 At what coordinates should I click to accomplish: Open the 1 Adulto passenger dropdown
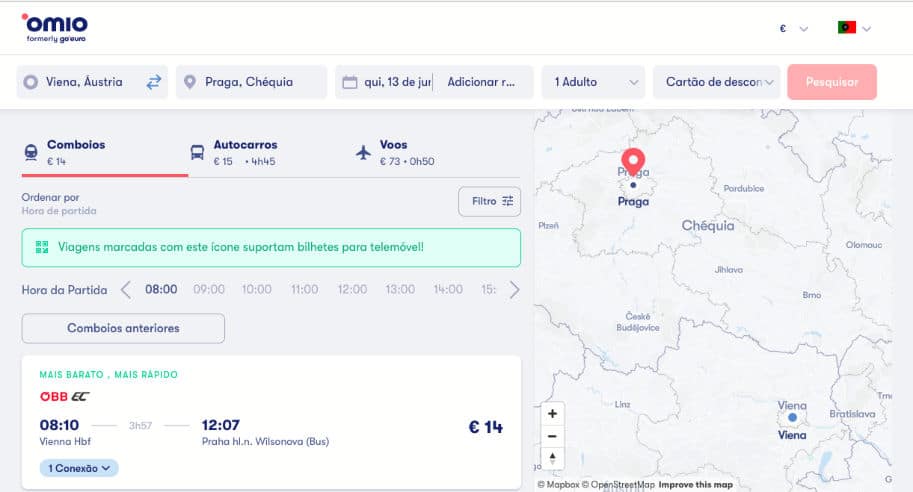(593, 82)
